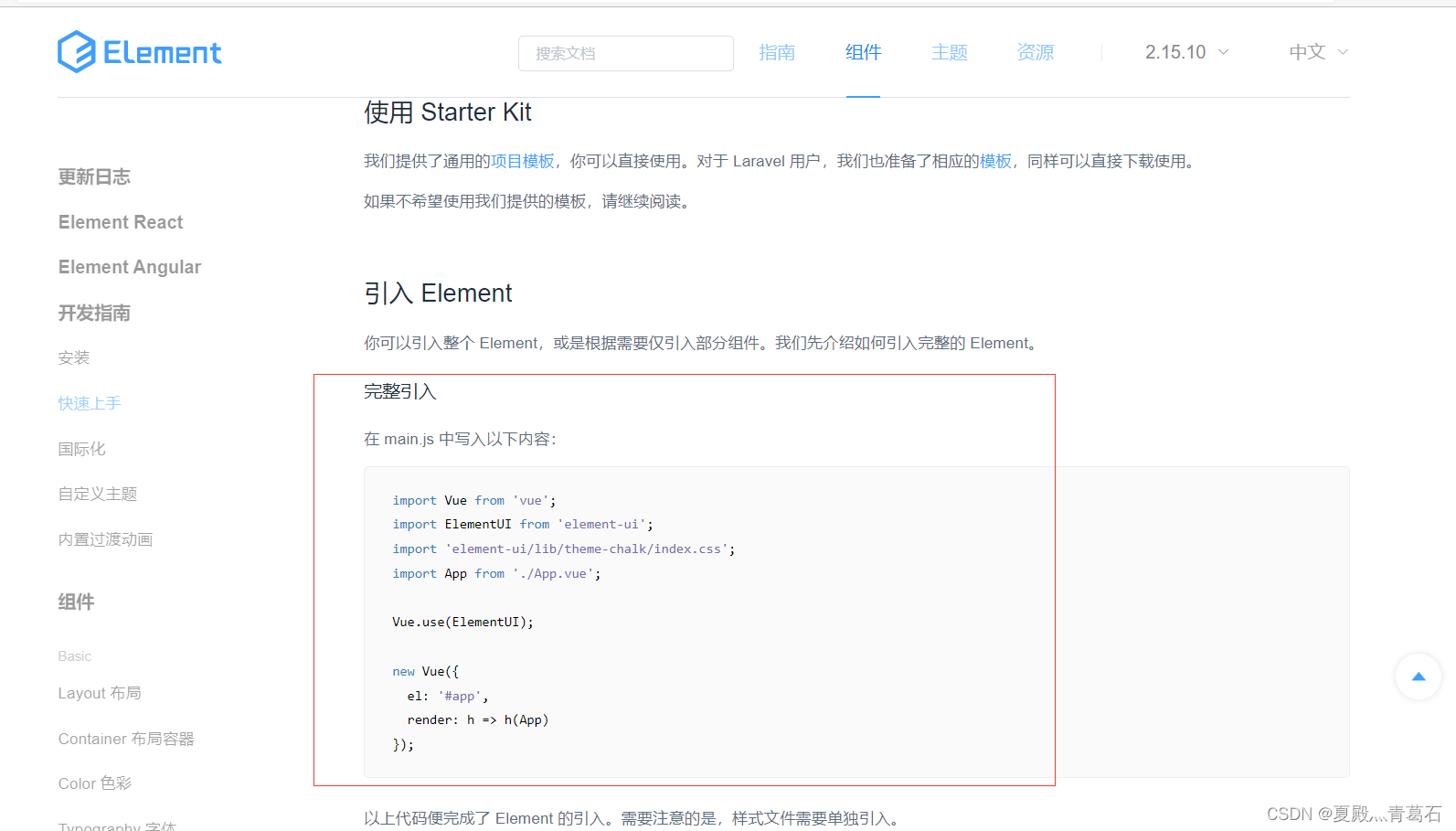The height and width of the screenshot is (831, 1456).
Task: Click the 完整引入 subheading
Action: click(x=400, y=391)
